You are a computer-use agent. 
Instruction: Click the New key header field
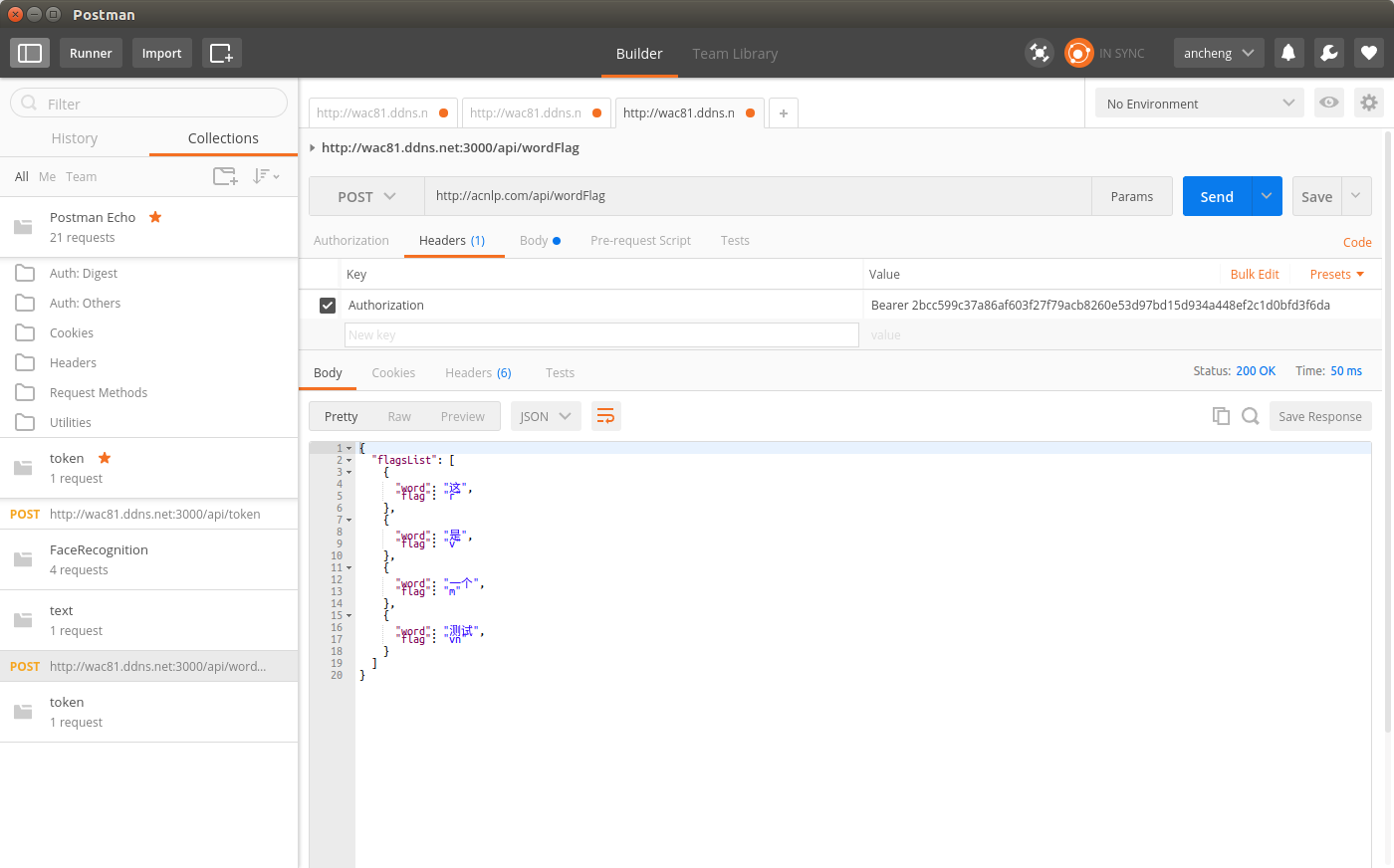pyautogui.click(x=601, y=334)
